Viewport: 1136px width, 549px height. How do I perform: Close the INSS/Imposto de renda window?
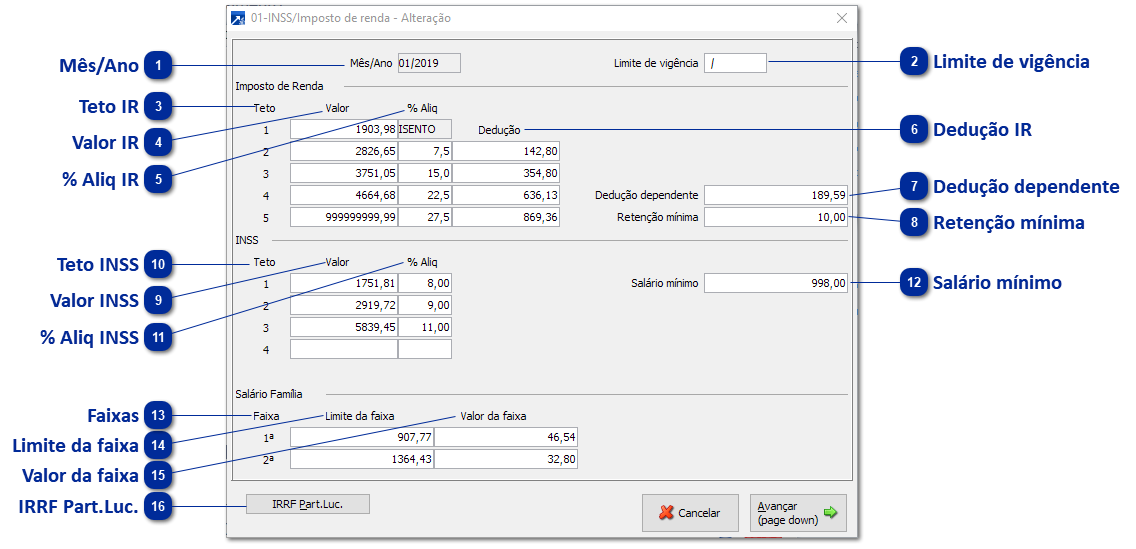pos(842,18)
